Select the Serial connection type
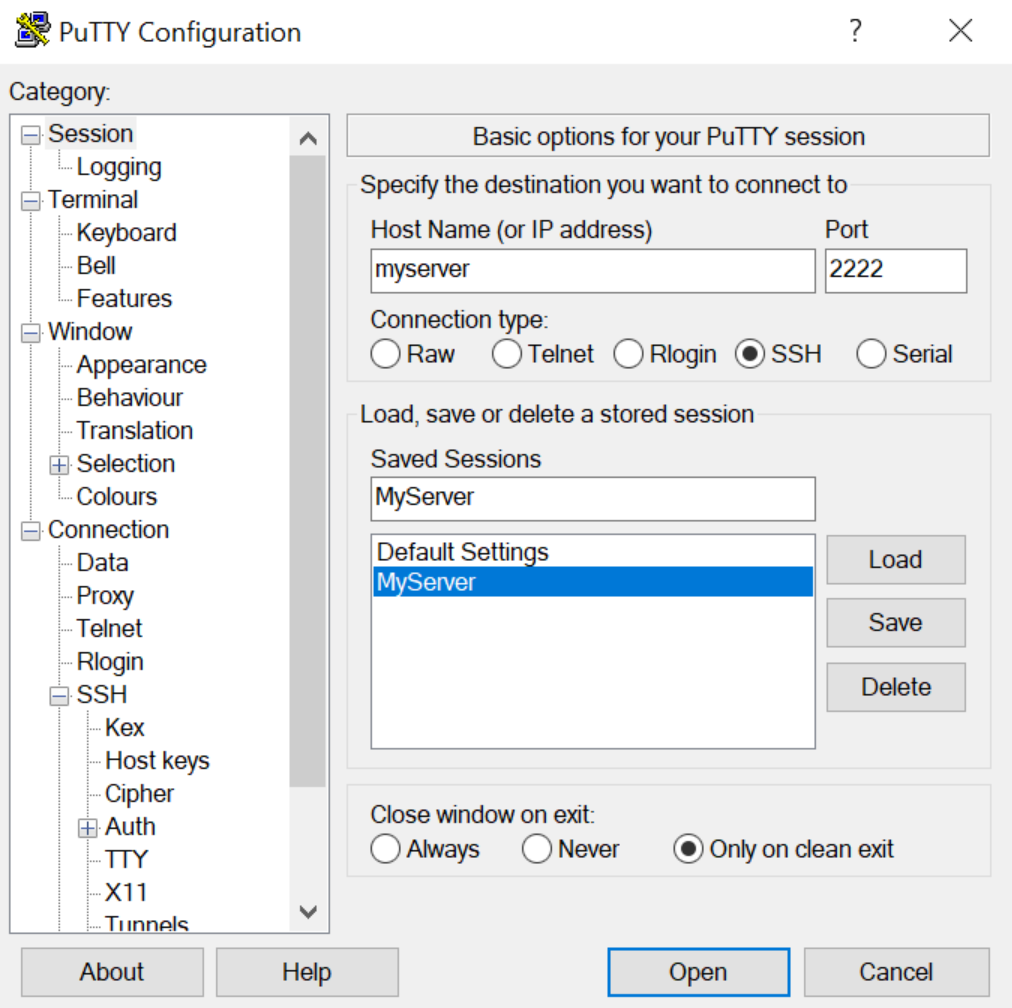Screen dimensions: 1012x1008 (x=871, y=354)
